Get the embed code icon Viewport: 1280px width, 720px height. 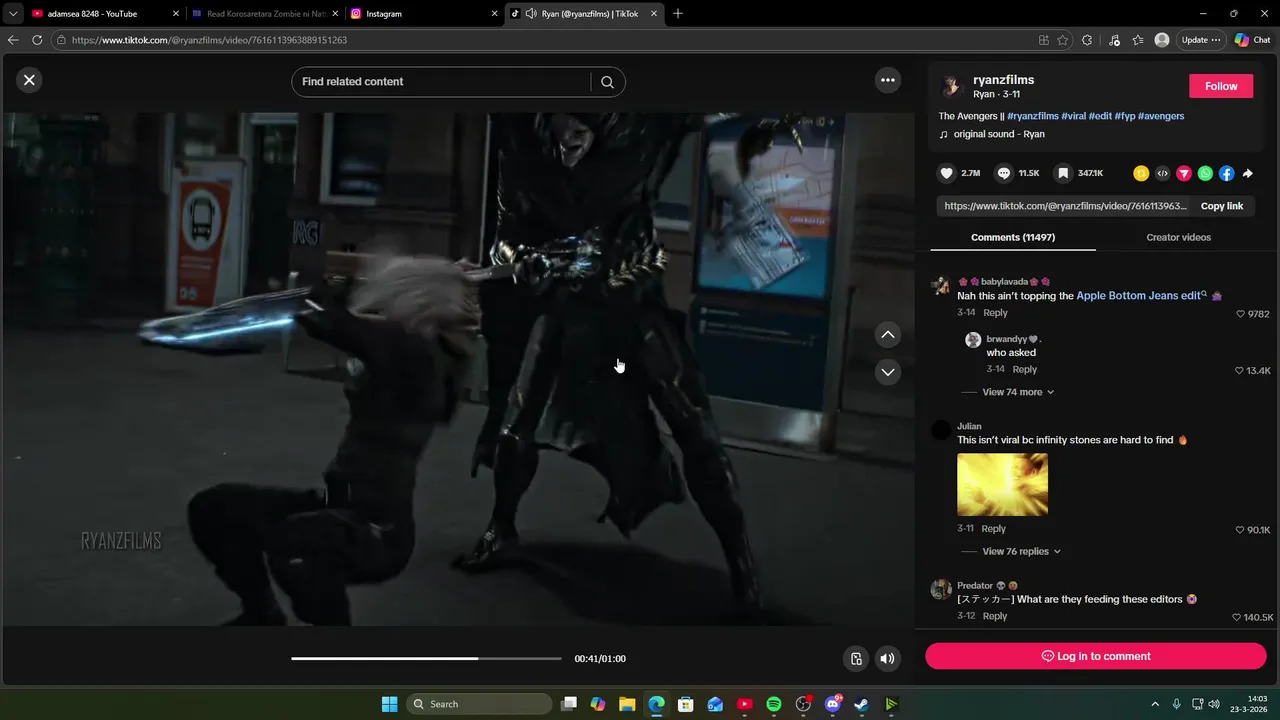(1162, 173)
